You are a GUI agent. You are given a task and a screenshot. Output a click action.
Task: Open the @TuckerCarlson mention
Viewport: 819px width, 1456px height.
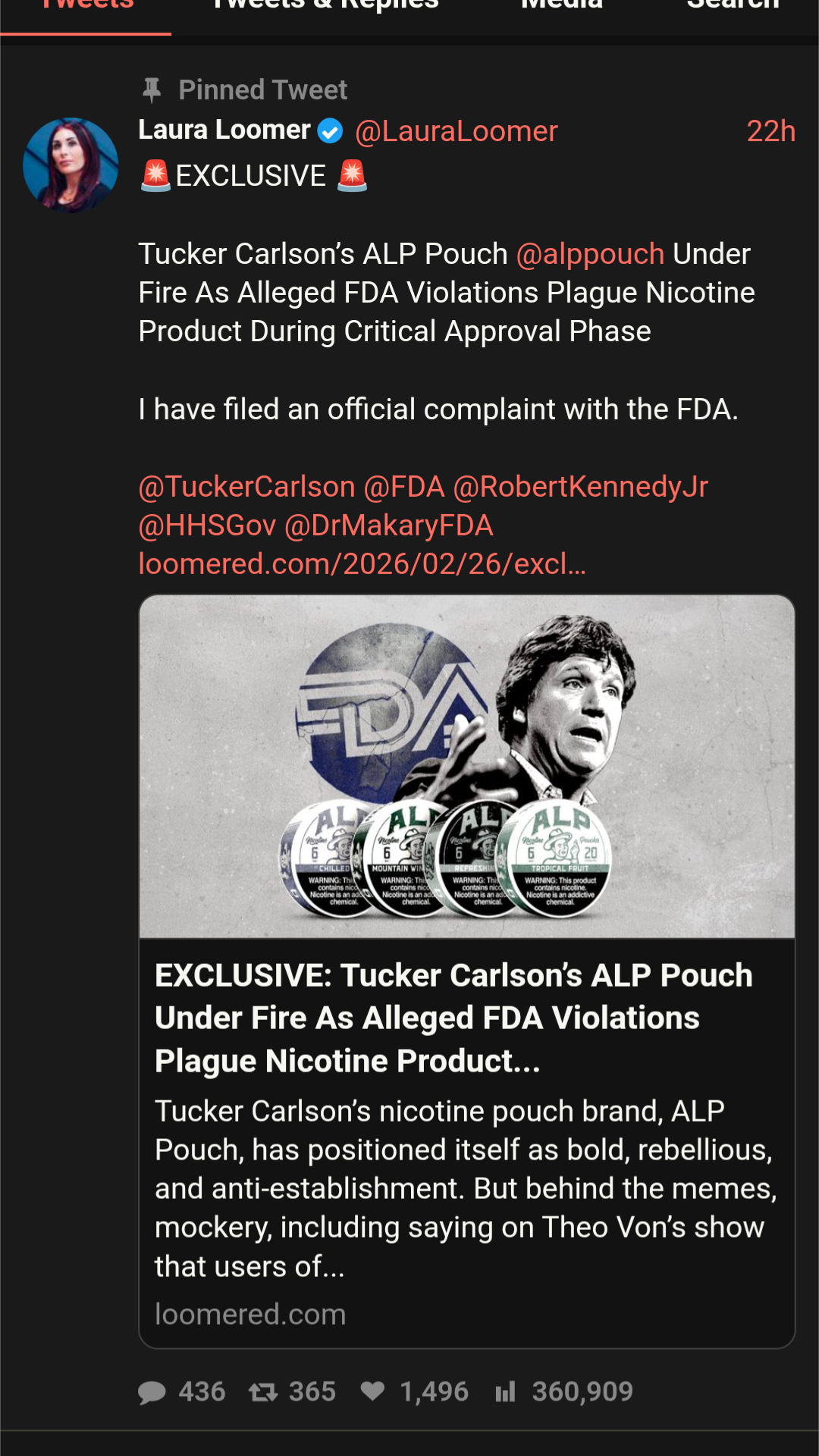coord(246,487)
